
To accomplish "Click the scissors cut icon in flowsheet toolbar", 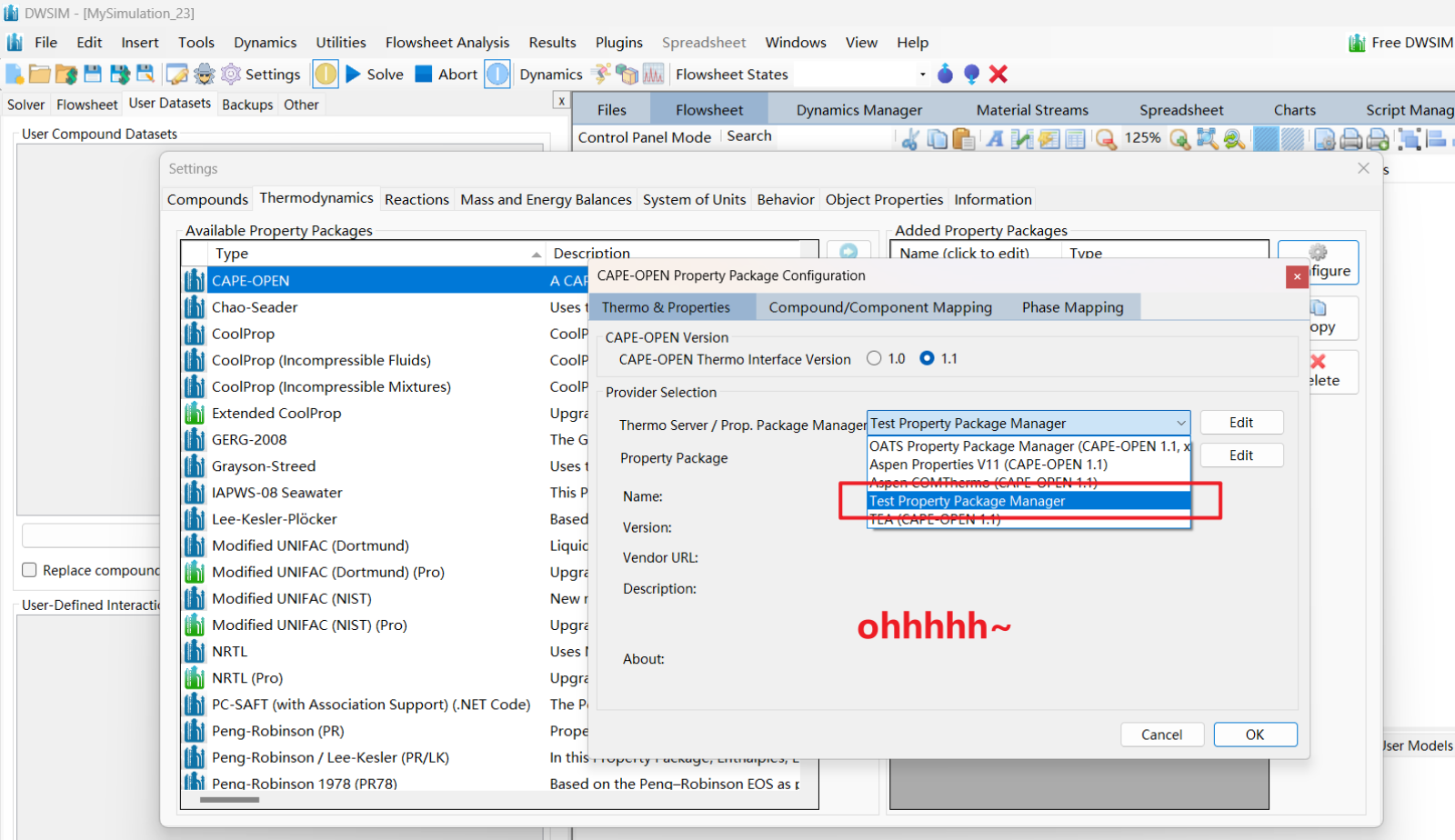I will [x=909, y=138].
